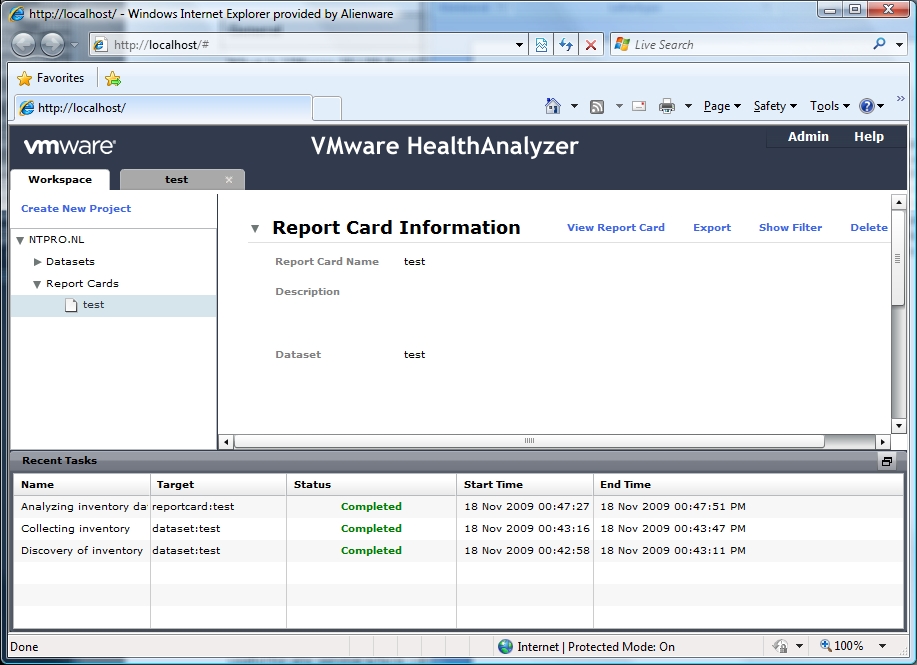Open the blue Help question mark icon

(x=867, y=106)
